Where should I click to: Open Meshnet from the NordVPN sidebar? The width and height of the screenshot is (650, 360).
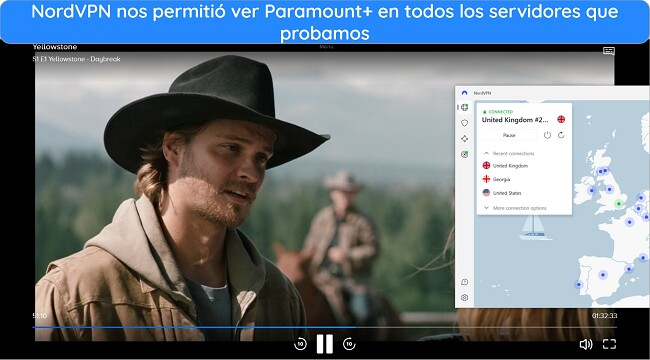coord(464,139)
